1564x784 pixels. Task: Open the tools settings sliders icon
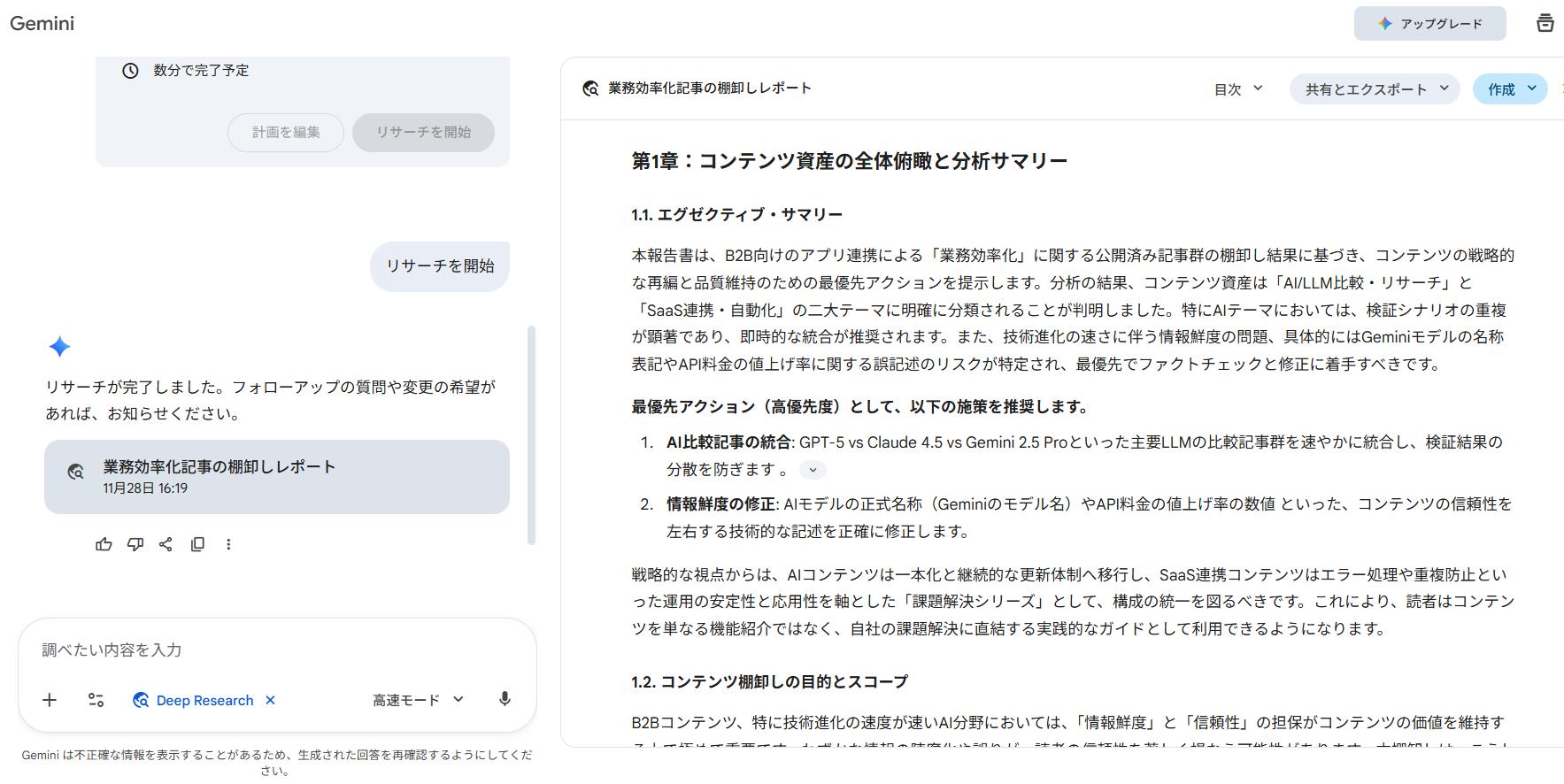pyautogui.click(x=96, y=700)
